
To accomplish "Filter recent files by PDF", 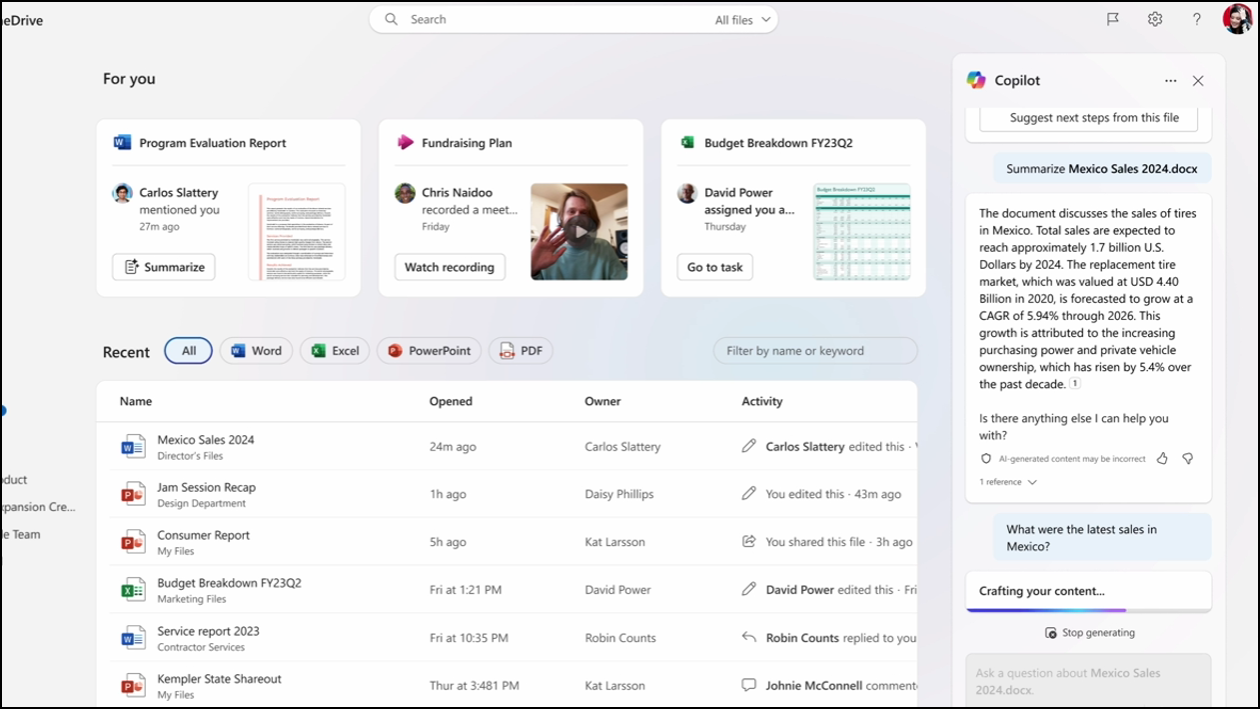I will click(521, 351).
